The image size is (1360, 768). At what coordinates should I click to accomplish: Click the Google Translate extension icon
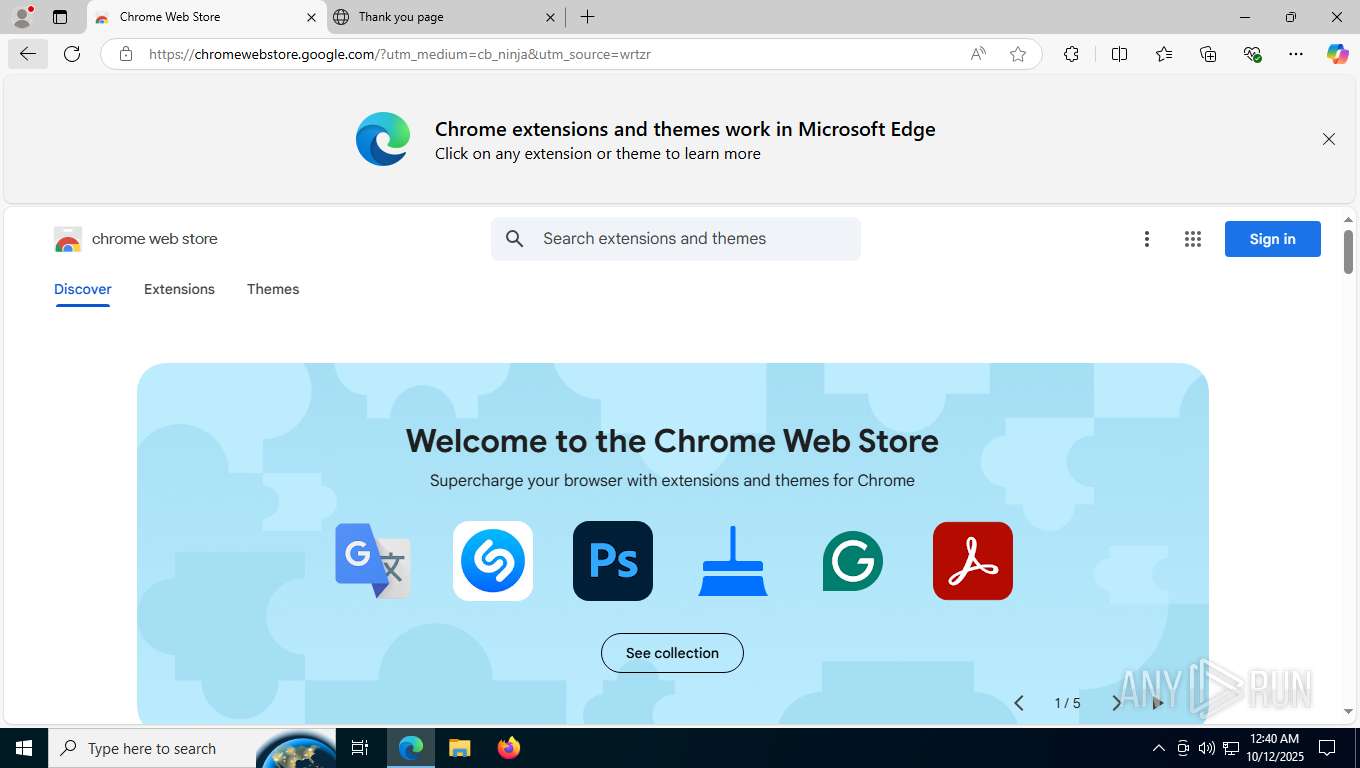click(x=373, y=561)
